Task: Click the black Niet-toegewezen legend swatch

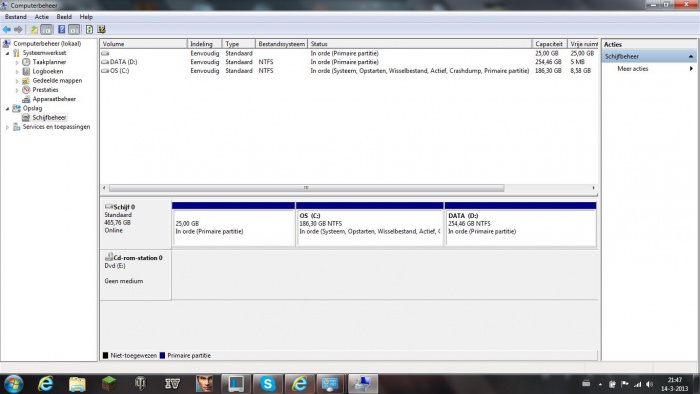Action: click(105, 356)
